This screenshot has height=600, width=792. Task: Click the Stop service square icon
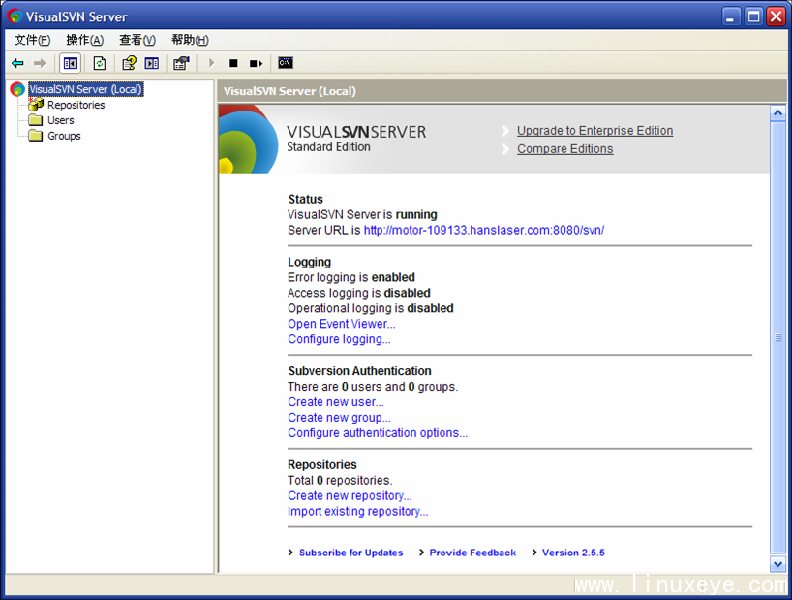pyautogui.click(x=233, y=63)
